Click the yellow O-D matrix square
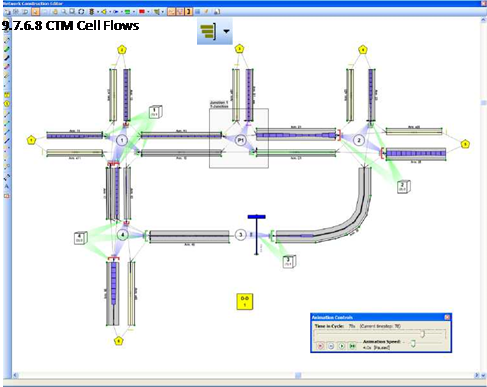Screen dimensions: 487x387 click(245, 302)
